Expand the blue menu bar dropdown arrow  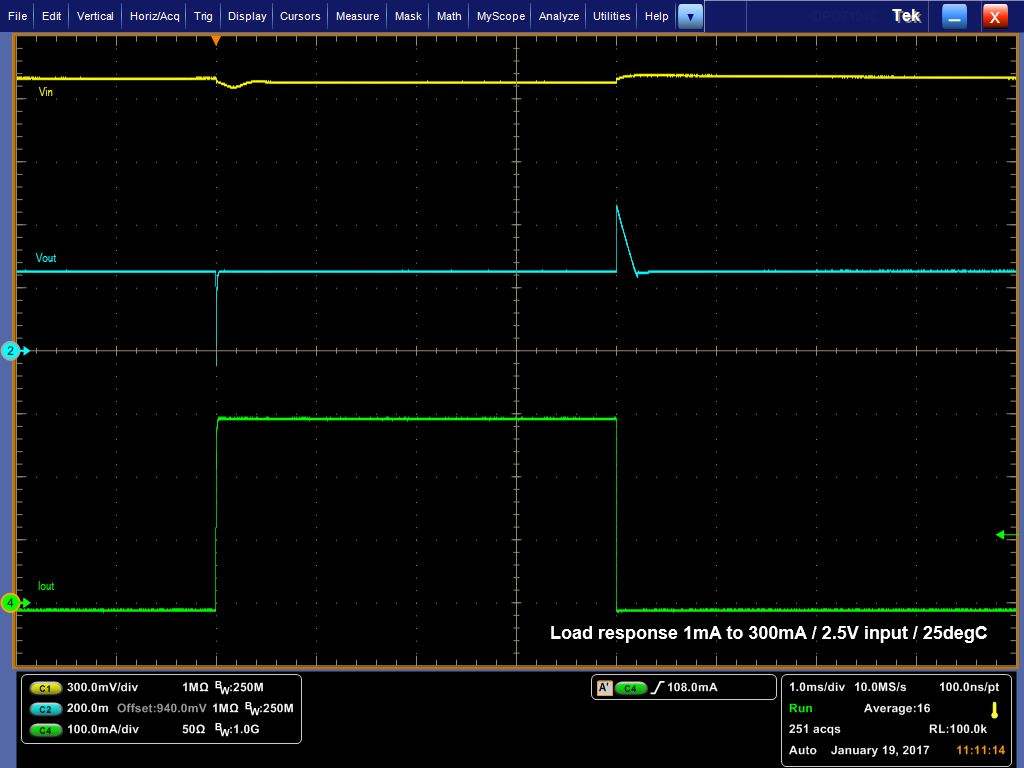coord(690,16)
